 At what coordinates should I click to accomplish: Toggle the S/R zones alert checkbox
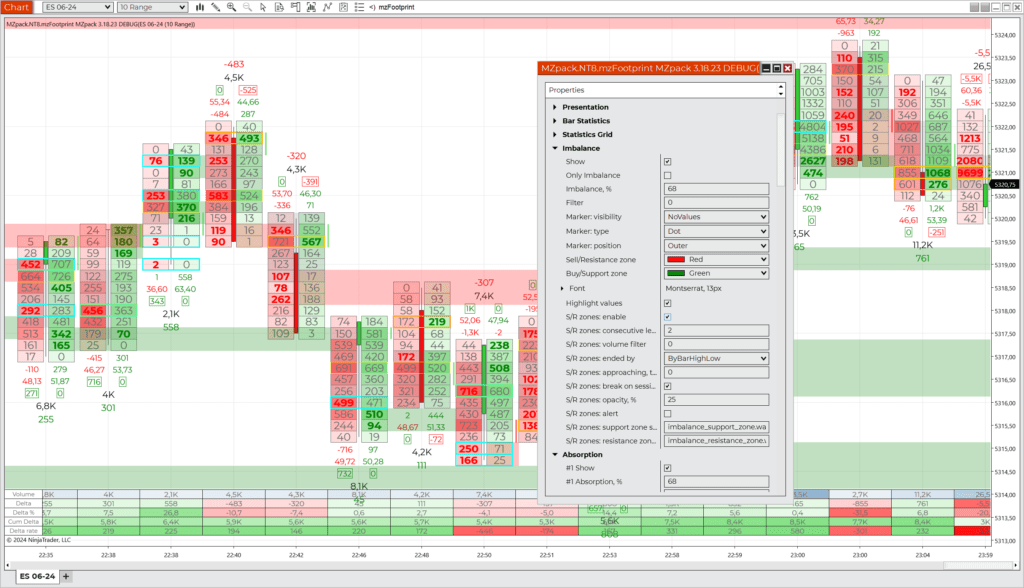coord(667,414)
